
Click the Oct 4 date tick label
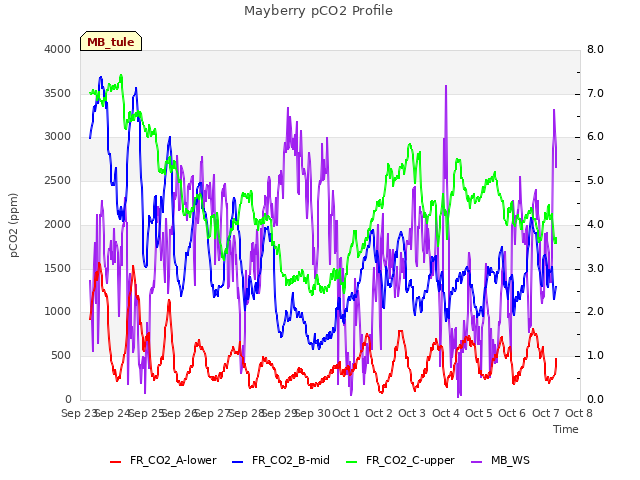tap(446, 413)
